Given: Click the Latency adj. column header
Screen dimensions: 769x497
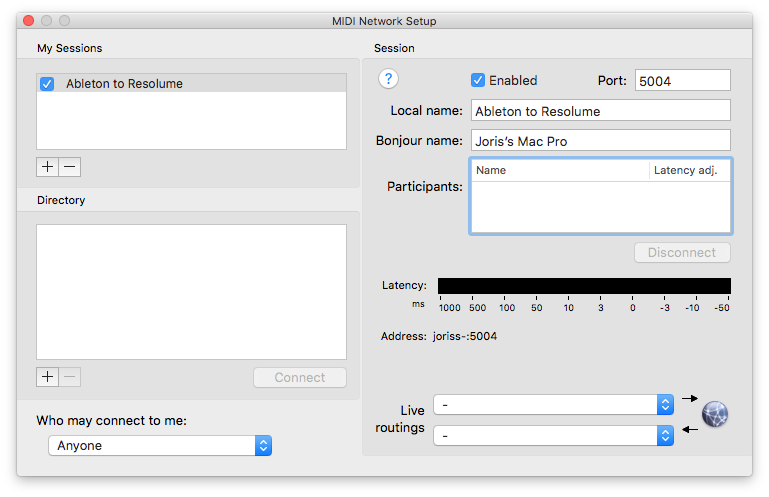Looking at the screenshot, I should point(688,171).
